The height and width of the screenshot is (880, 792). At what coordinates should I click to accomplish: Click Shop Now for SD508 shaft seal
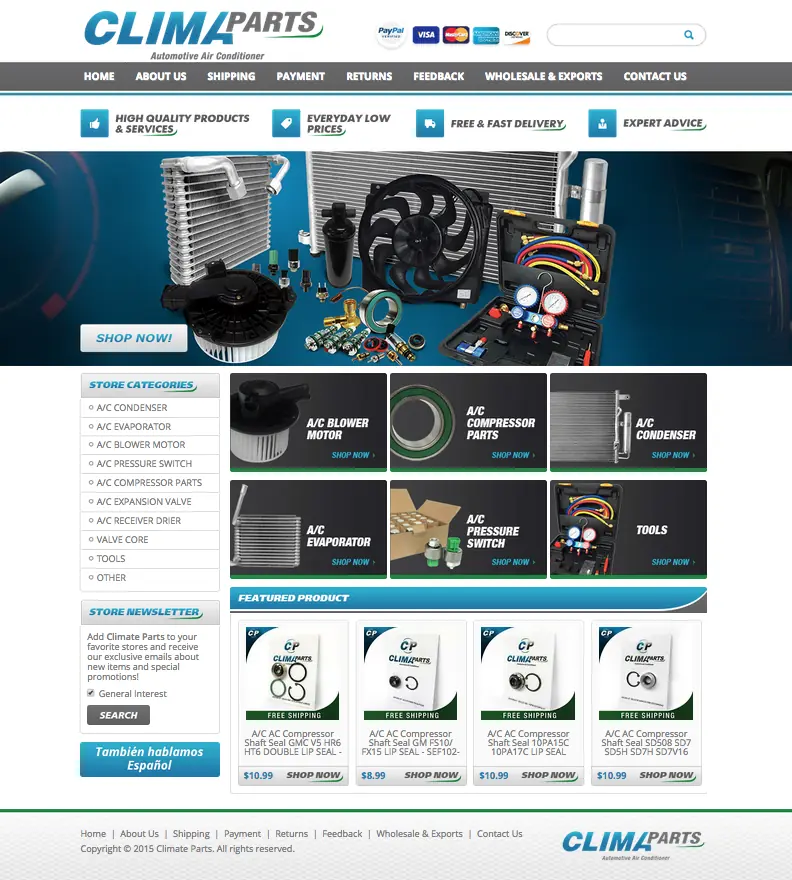[667, 775]
